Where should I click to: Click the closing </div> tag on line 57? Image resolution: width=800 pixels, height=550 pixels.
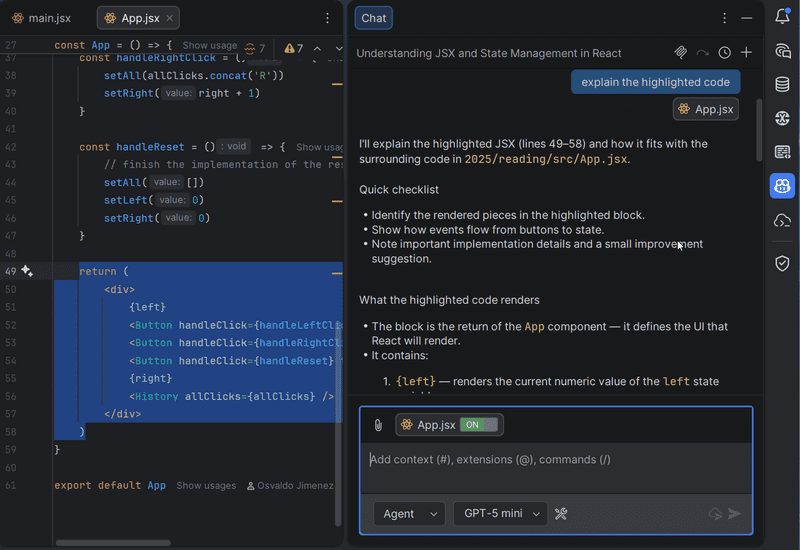tap(122, 414)
